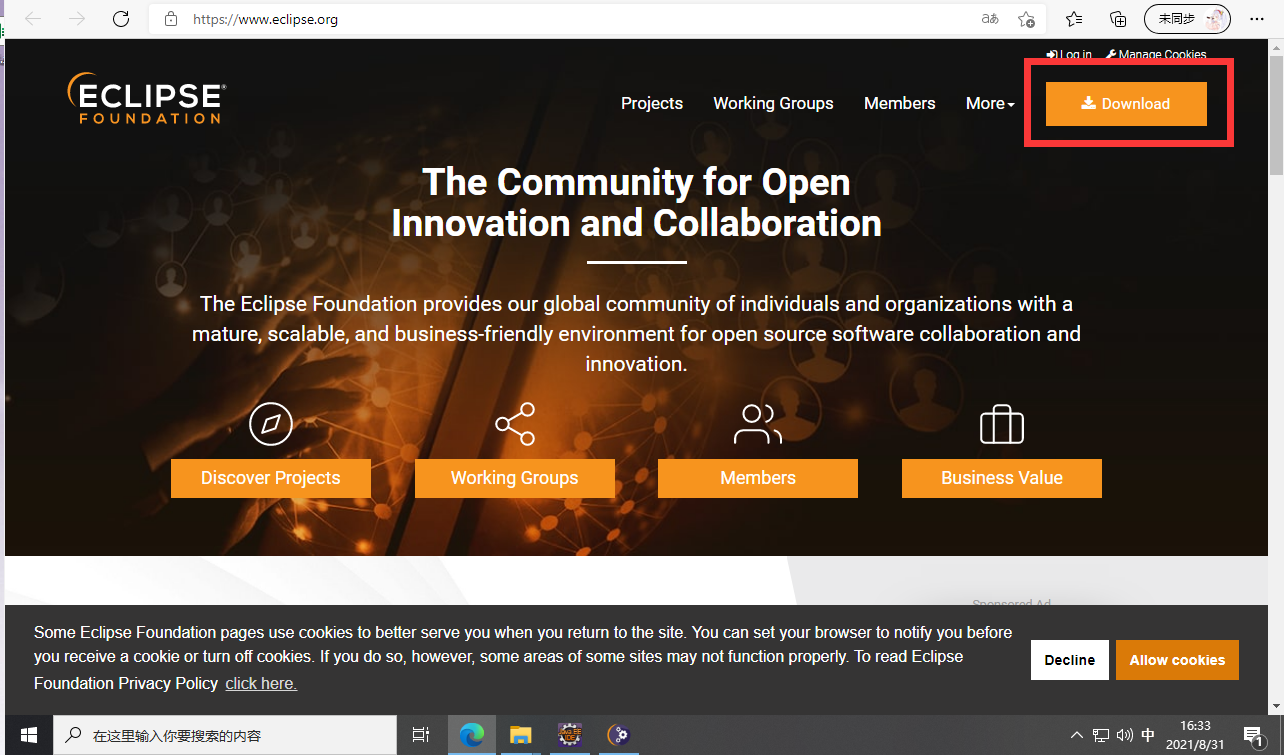Open the favorites list icon
The width and height of the screenshot is (1284, 755).
(x=1074, y=18)
